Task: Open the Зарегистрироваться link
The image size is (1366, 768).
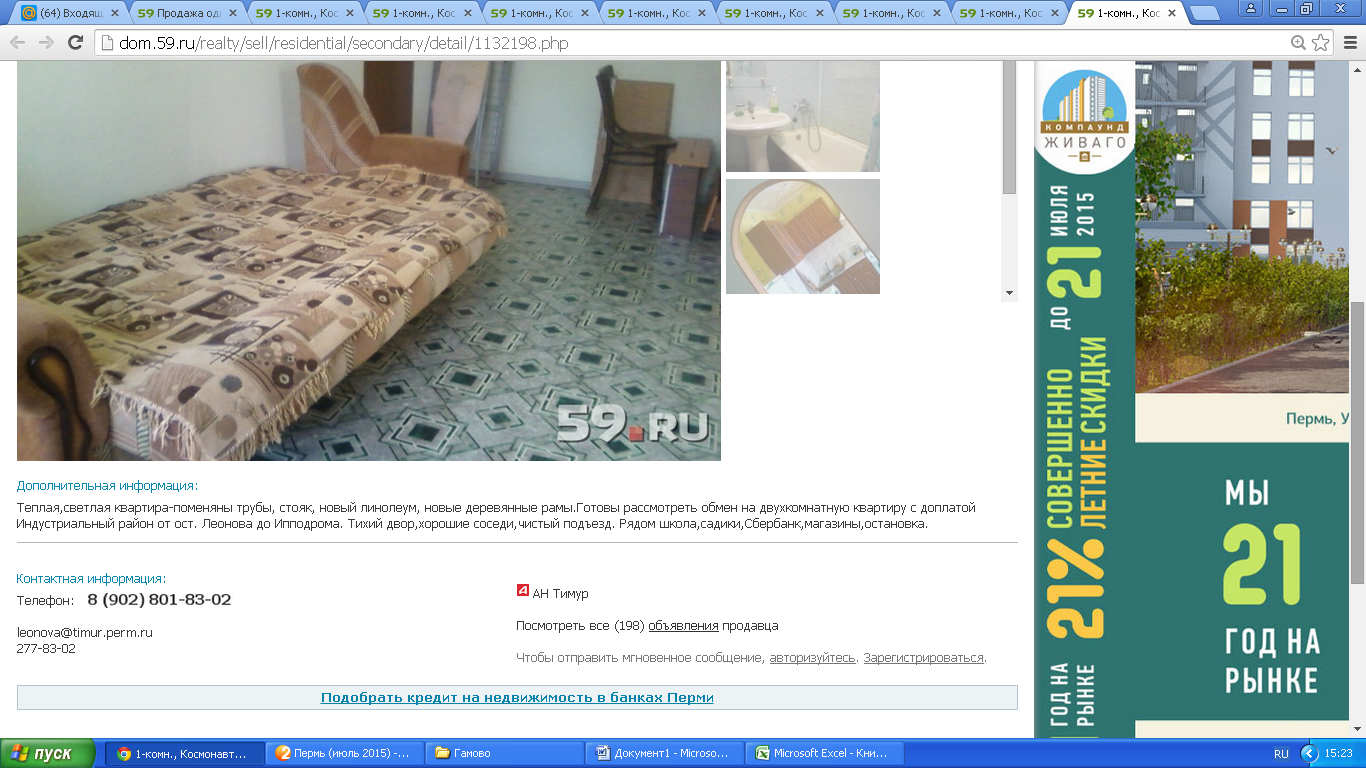Action: click(x=923, y=658)
